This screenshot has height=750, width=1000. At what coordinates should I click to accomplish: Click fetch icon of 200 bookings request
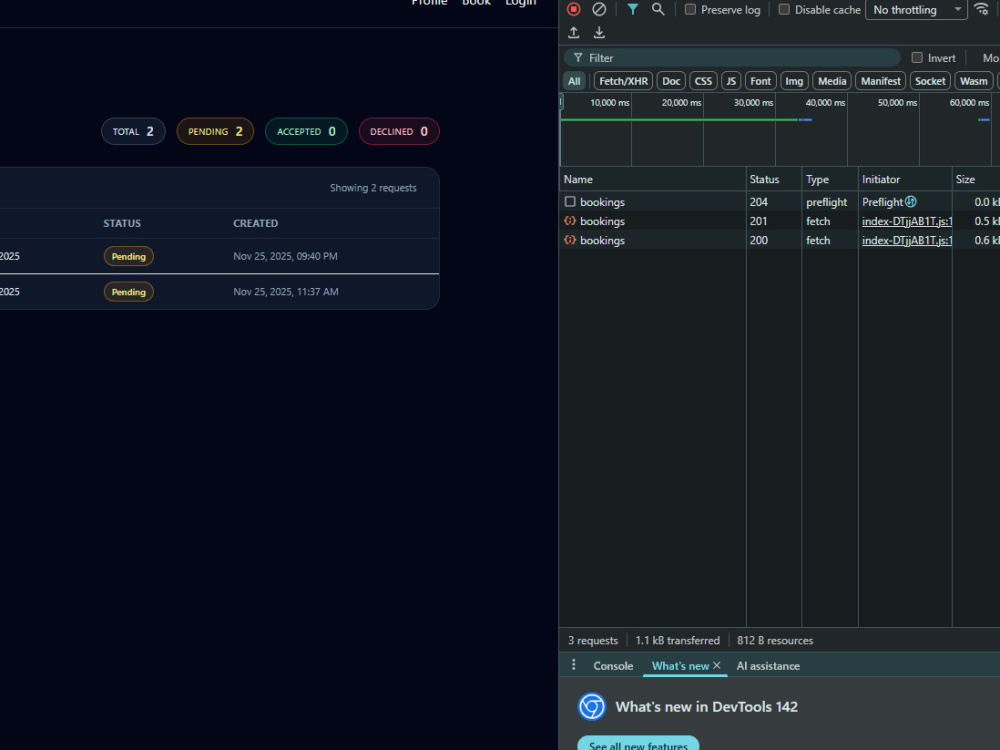tap(570, 240)
